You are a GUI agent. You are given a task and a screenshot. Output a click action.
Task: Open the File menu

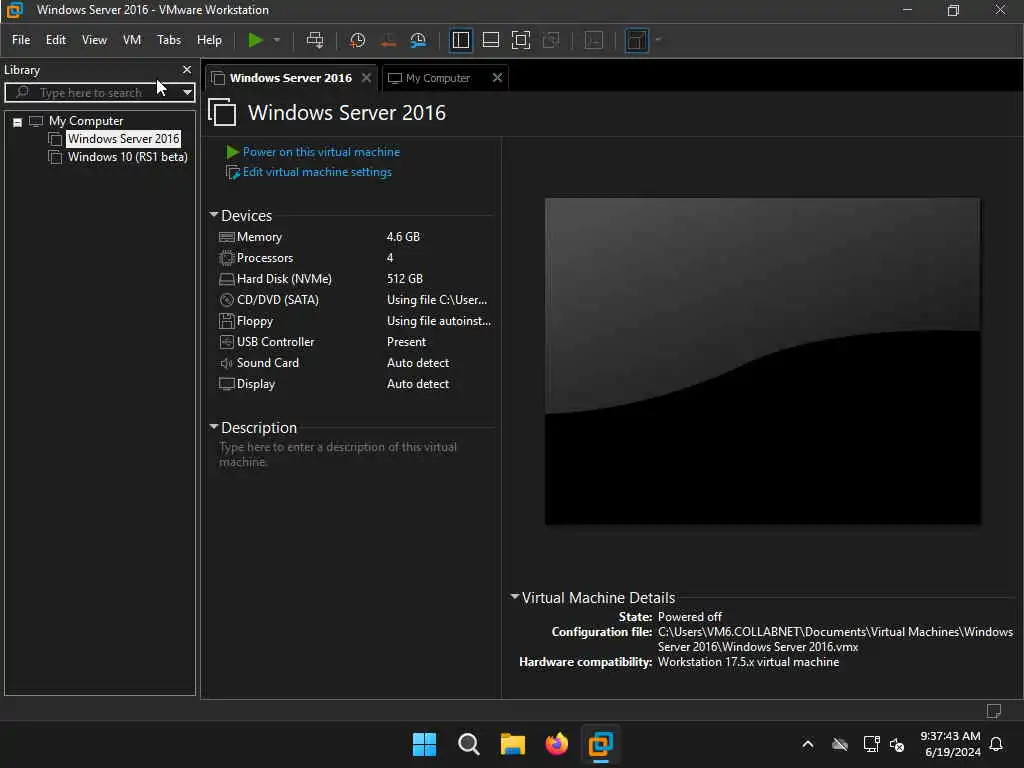click(21, 40)
